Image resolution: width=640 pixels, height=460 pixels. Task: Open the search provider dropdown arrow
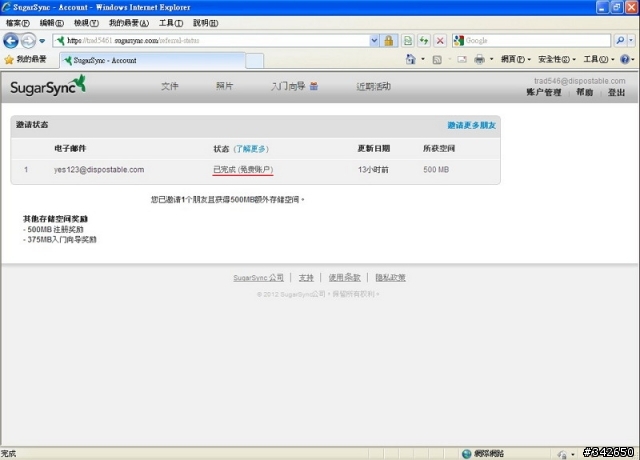631,40
